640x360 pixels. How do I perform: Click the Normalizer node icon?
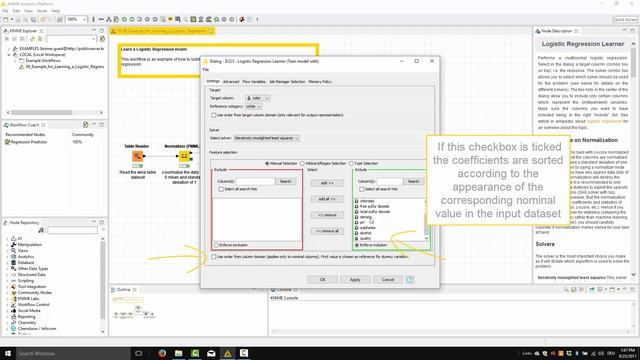184,156
